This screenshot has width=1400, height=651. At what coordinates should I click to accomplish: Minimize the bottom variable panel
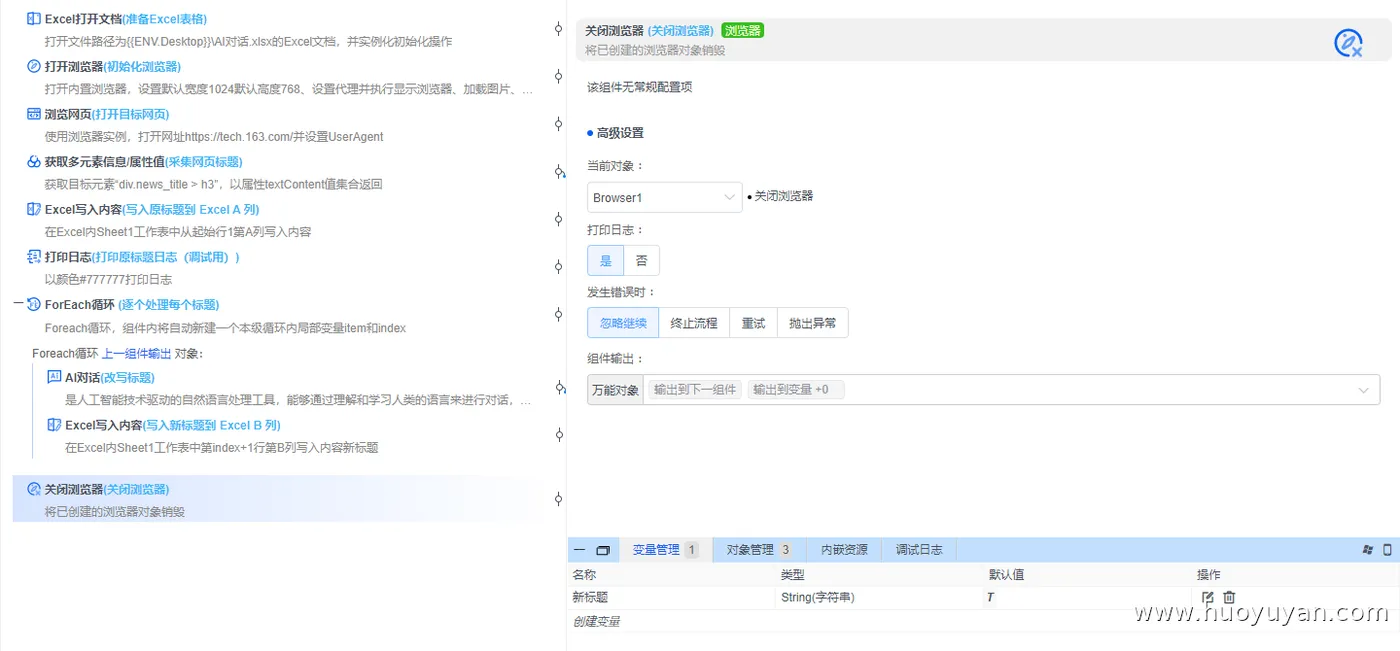pyautogui.click(x=579, y=550)
